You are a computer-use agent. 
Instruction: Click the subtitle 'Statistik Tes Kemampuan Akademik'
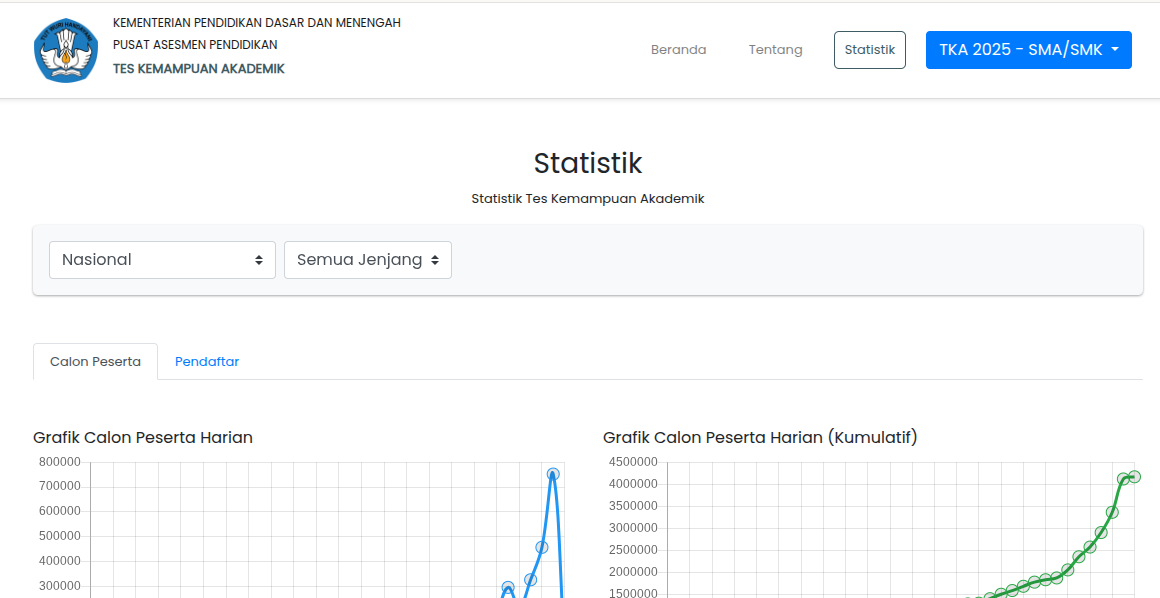[x=588, y=199]
